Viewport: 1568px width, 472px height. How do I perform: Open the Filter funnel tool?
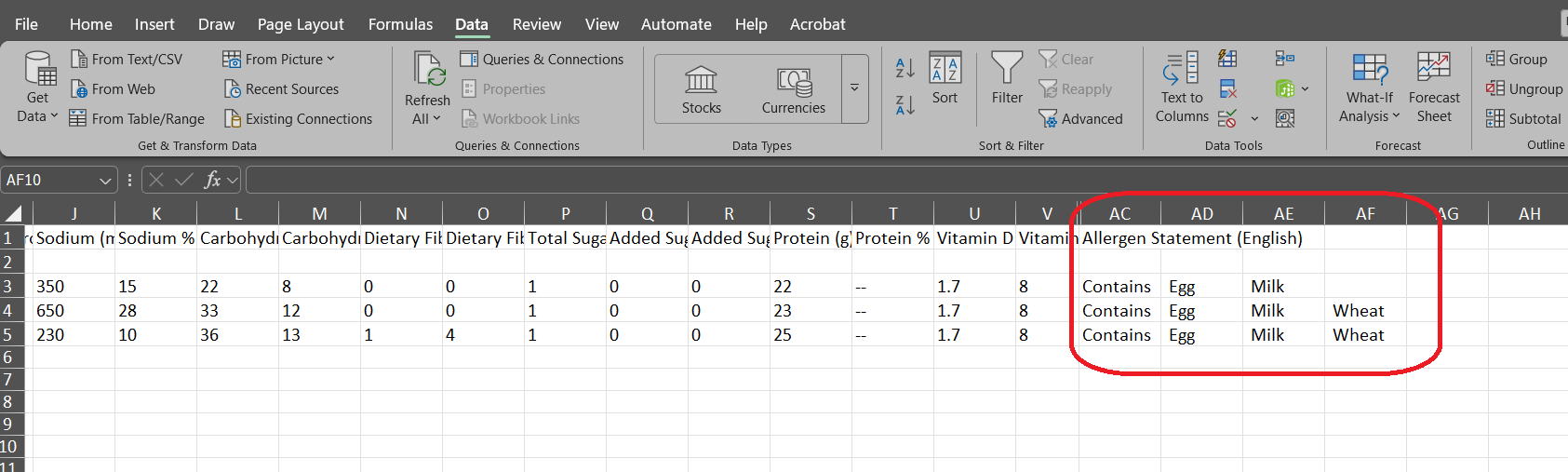1007,78
